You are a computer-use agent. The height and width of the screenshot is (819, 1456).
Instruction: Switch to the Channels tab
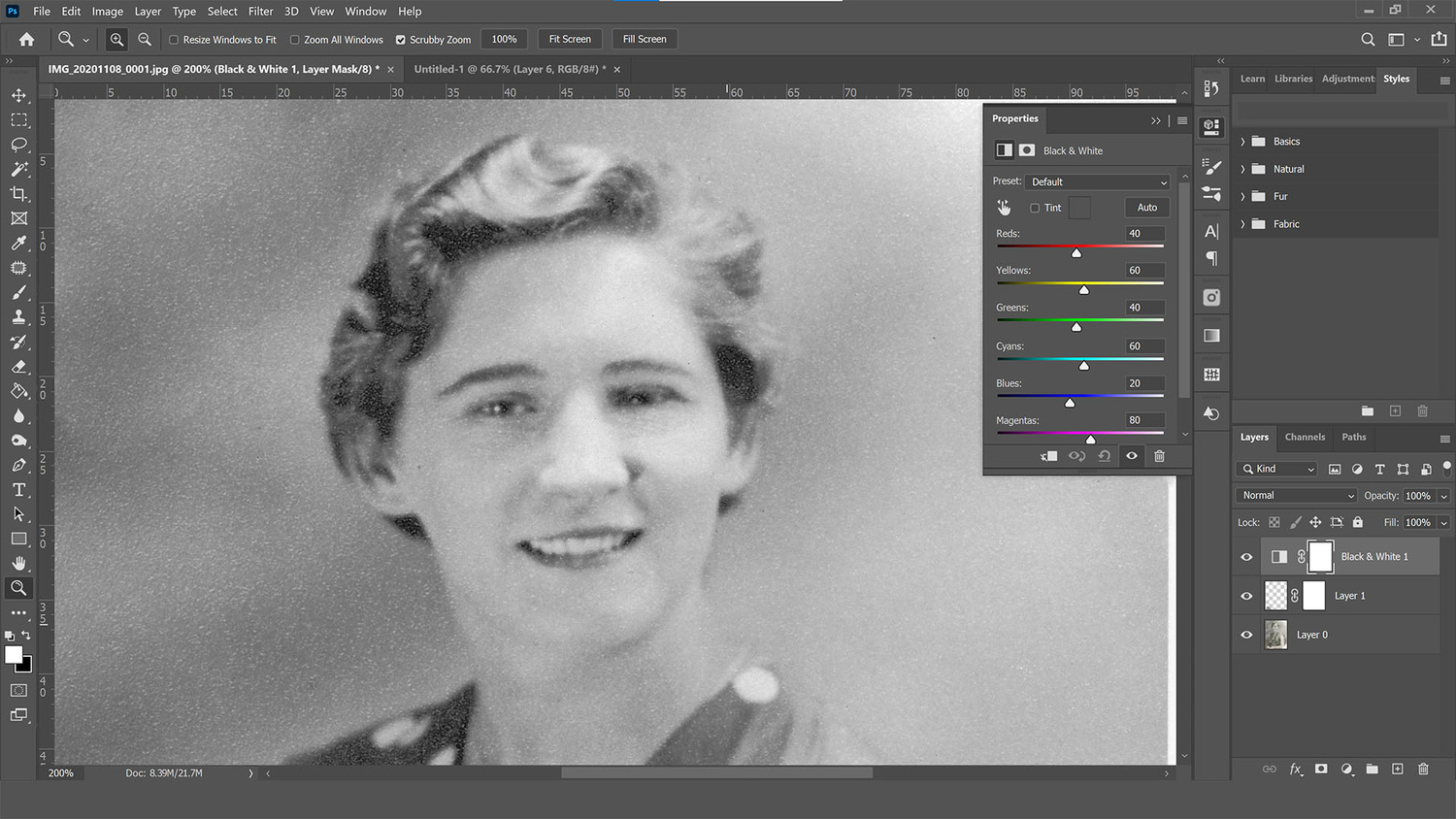point(1305,437)
